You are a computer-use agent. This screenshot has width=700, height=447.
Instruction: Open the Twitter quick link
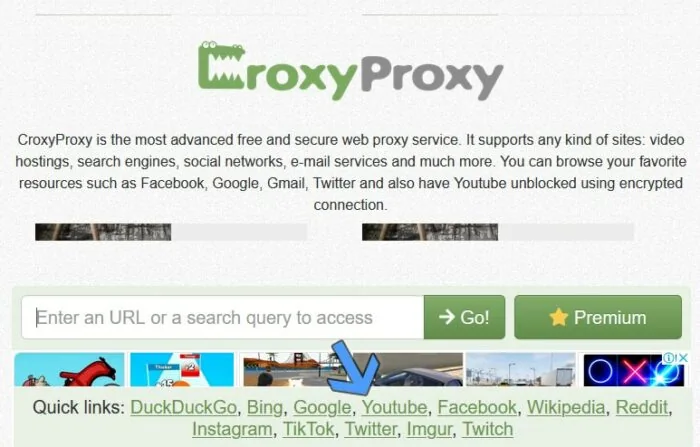click(x=371, y=429)
